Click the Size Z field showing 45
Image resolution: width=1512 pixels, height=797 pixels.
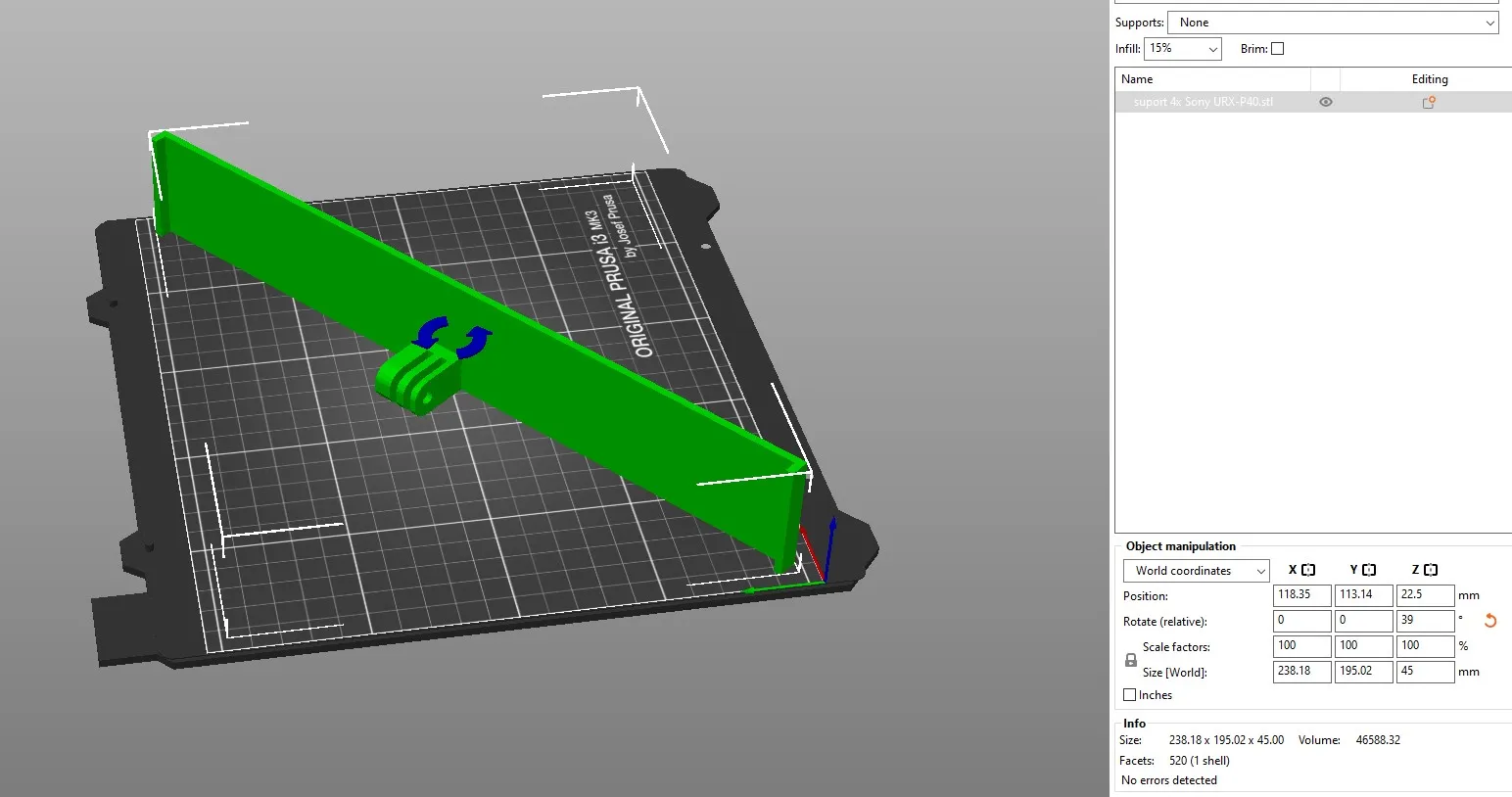pos(1425,672)
